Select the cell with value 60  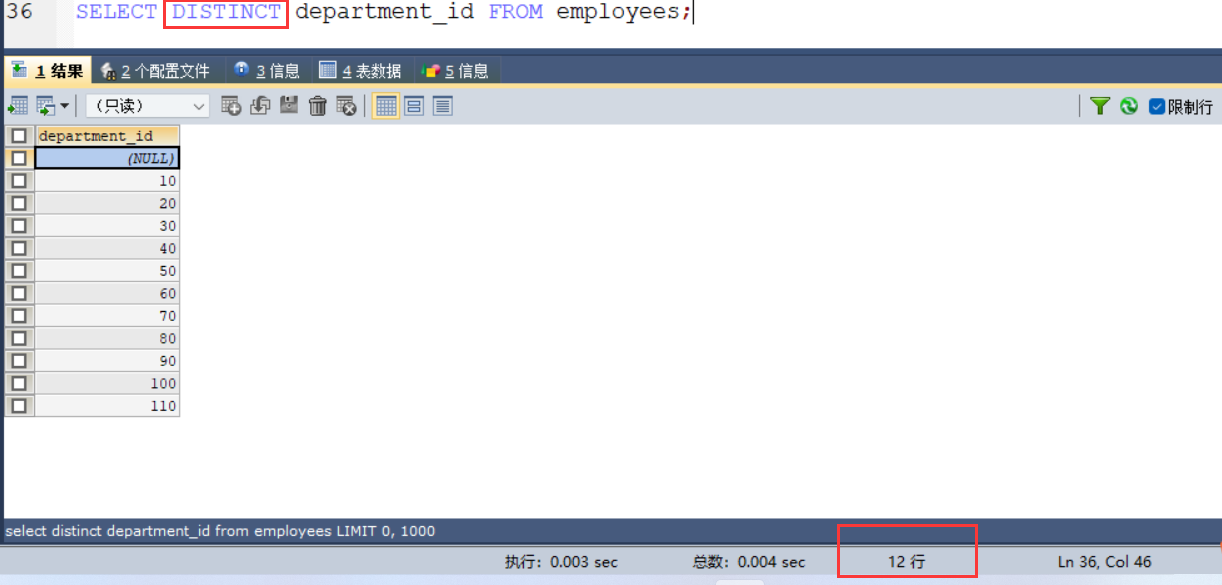point(107,293)
